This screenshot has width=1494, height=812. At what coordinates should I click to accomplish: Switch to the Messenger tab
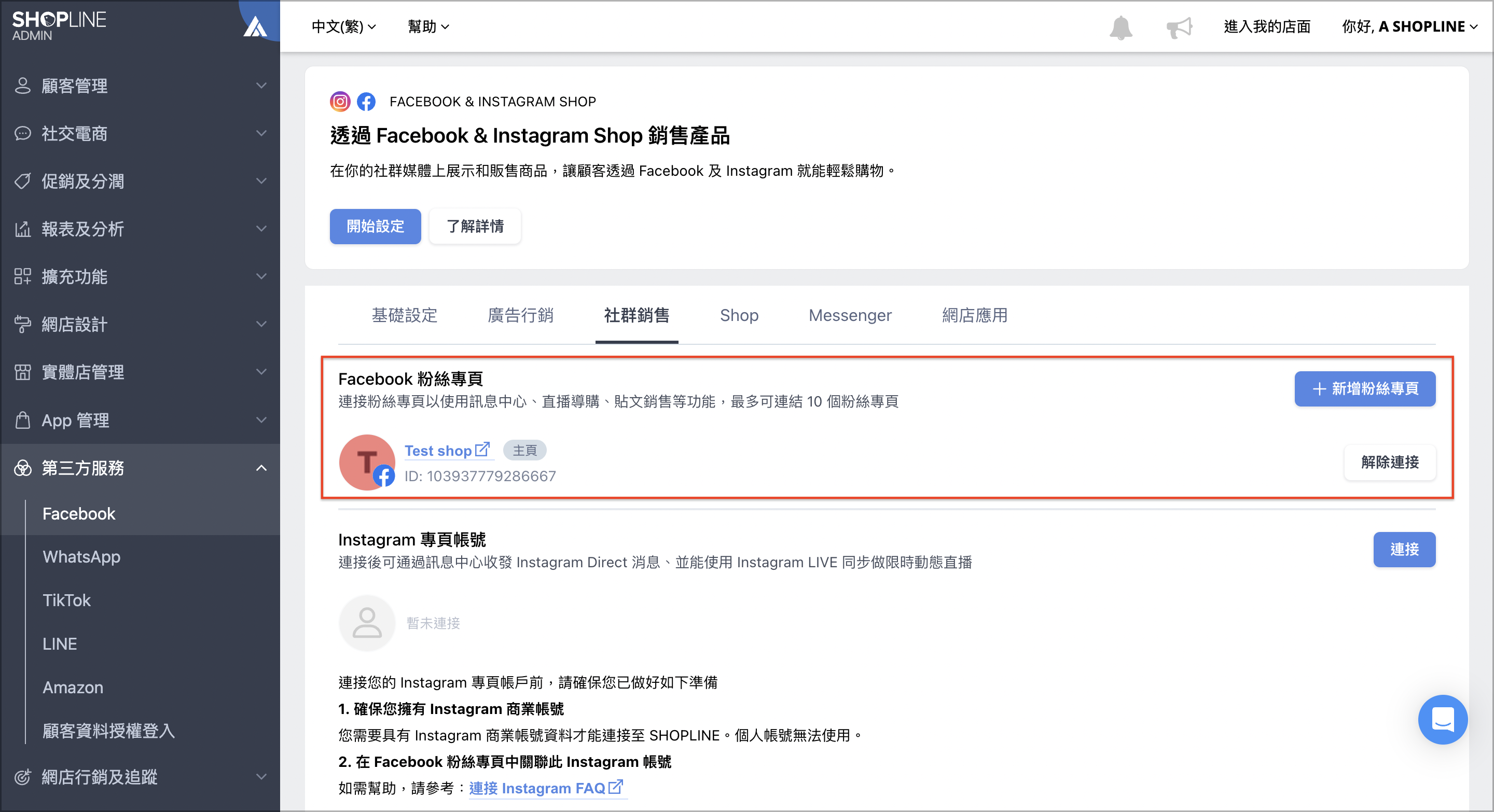(850, 315)
